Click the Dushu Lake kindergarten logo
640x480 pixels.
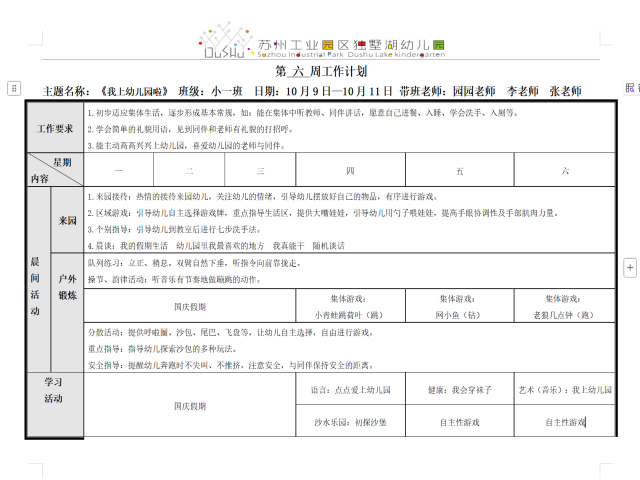(320, 40)
